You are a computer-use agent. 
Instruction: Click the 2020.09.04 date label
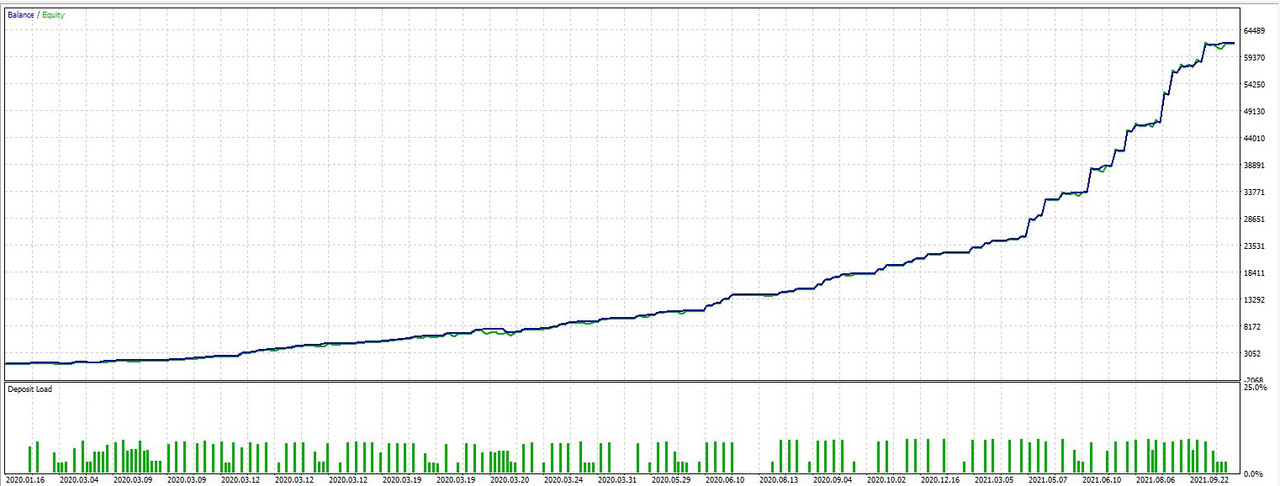pos(834,481)
